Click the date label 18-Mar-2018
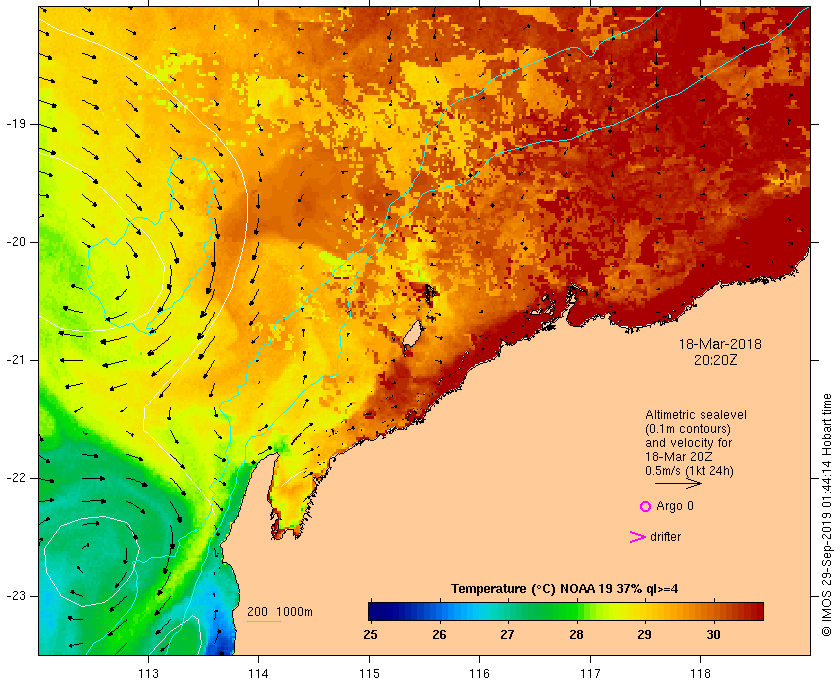 click(x=720, y=344)
